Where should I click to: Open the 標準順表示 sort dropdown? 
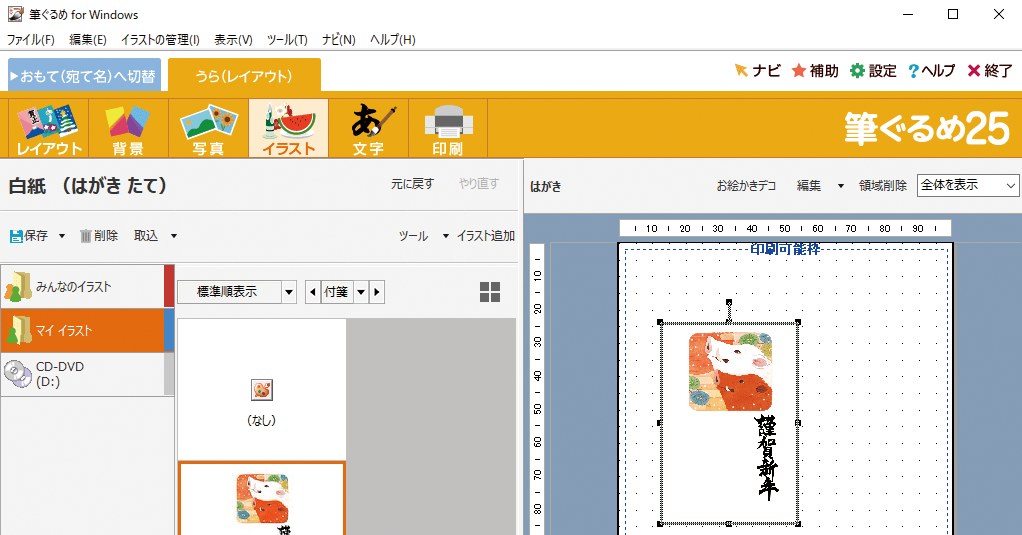[x=289, y=292]
